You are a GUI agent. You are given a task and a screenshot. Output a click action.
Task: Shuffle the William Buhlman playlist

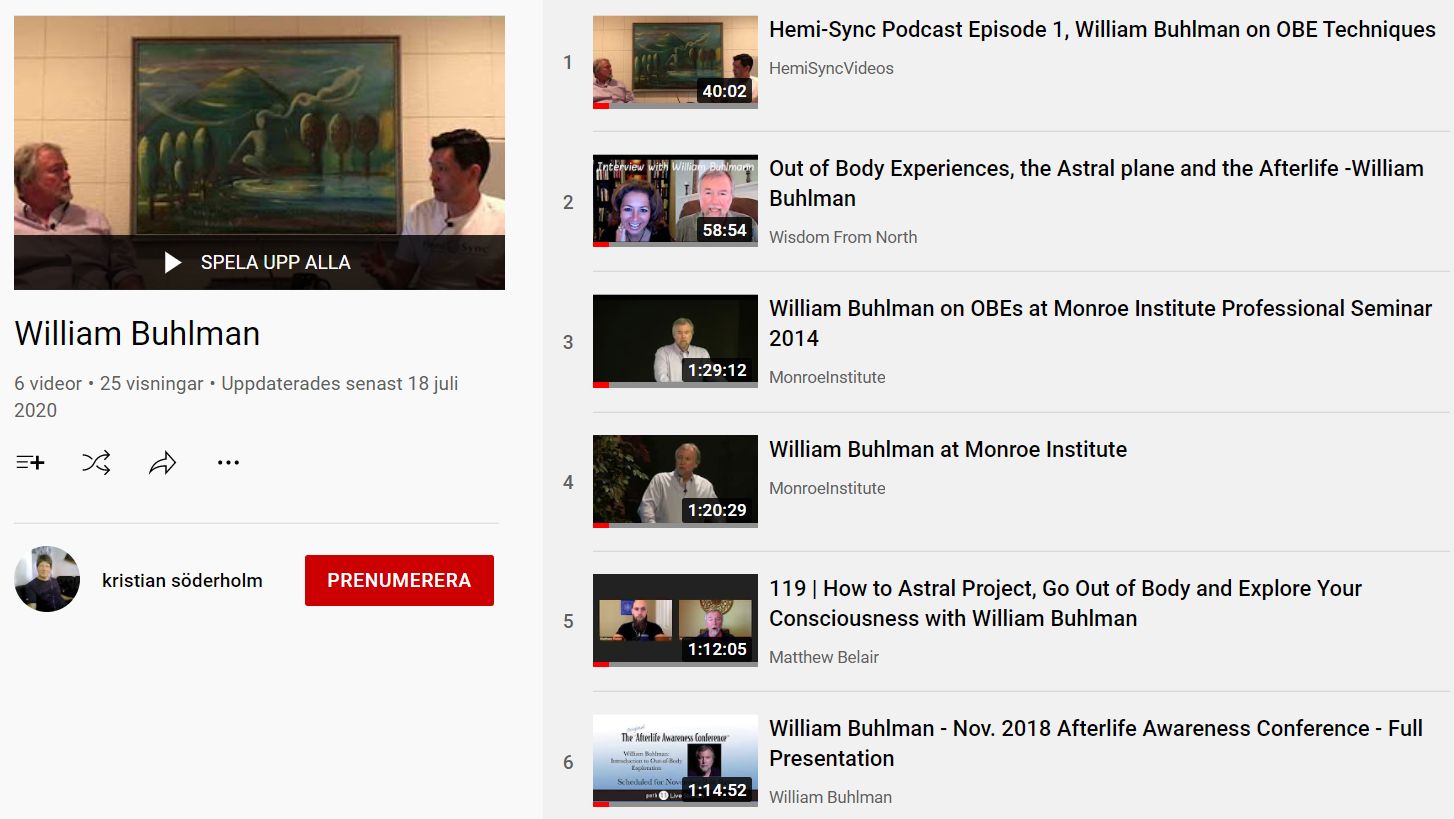pyautogui.click(x=96, y=462)
